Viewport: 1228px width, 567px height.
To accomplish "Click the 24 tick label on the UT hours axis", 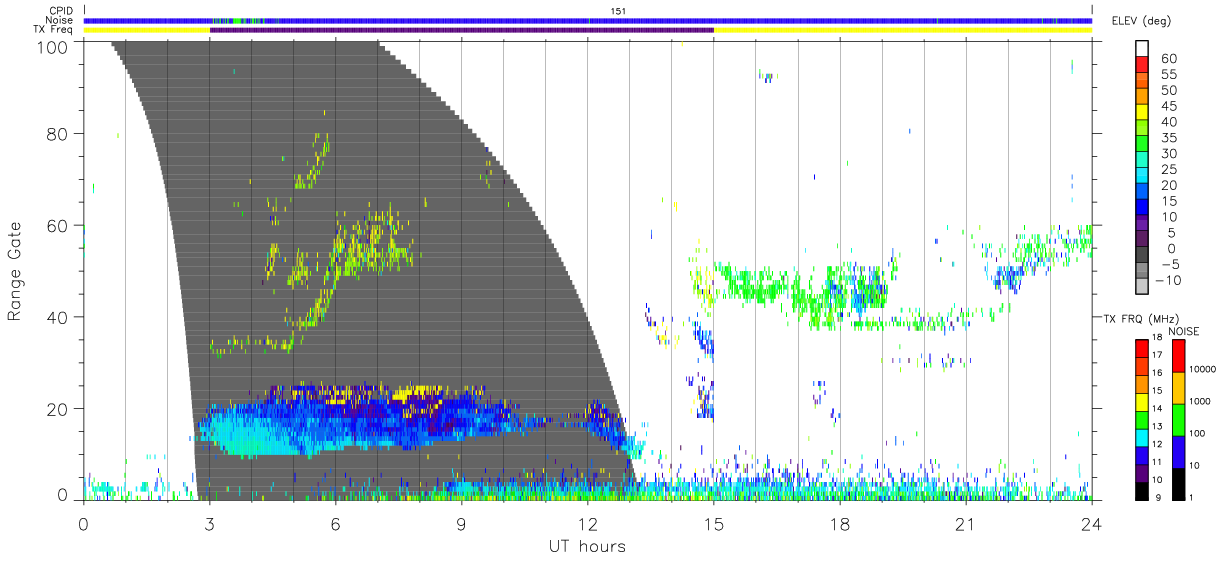I will [1092, 524].
